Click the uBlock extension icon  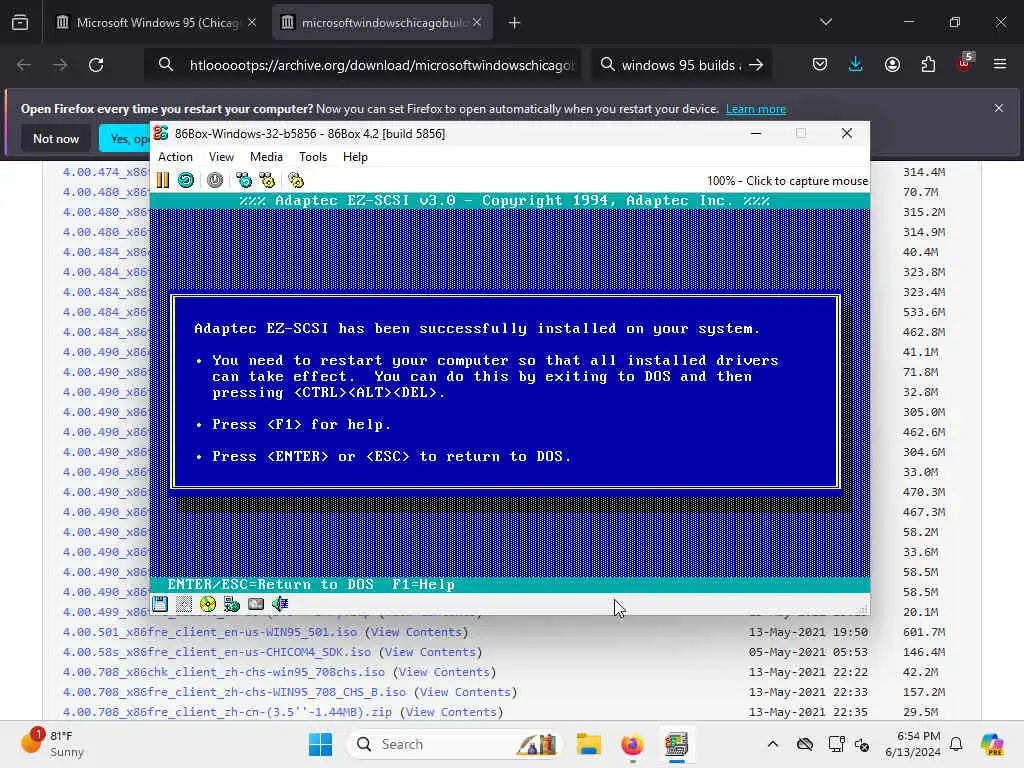964,63
